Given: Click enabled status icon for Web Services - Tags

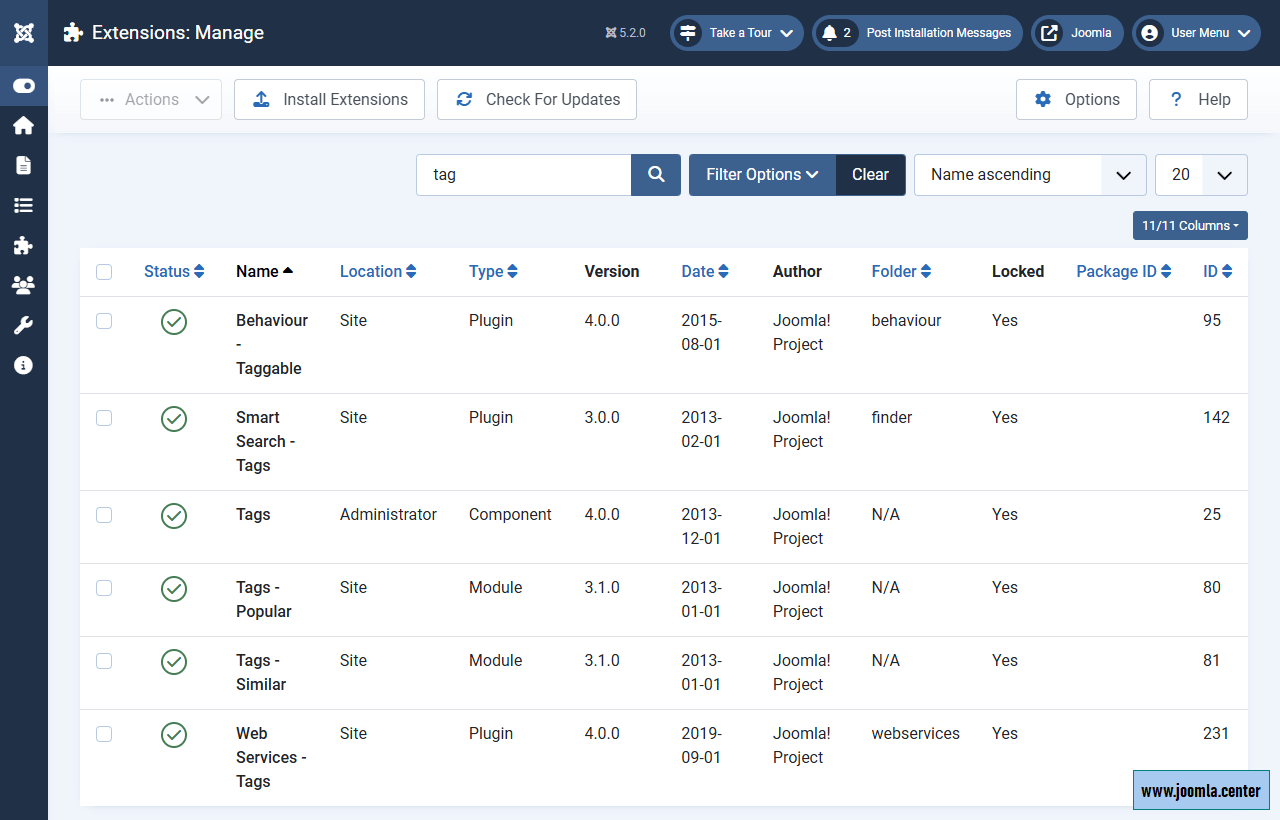Looking at the screenshot, I should click(174, 734).
